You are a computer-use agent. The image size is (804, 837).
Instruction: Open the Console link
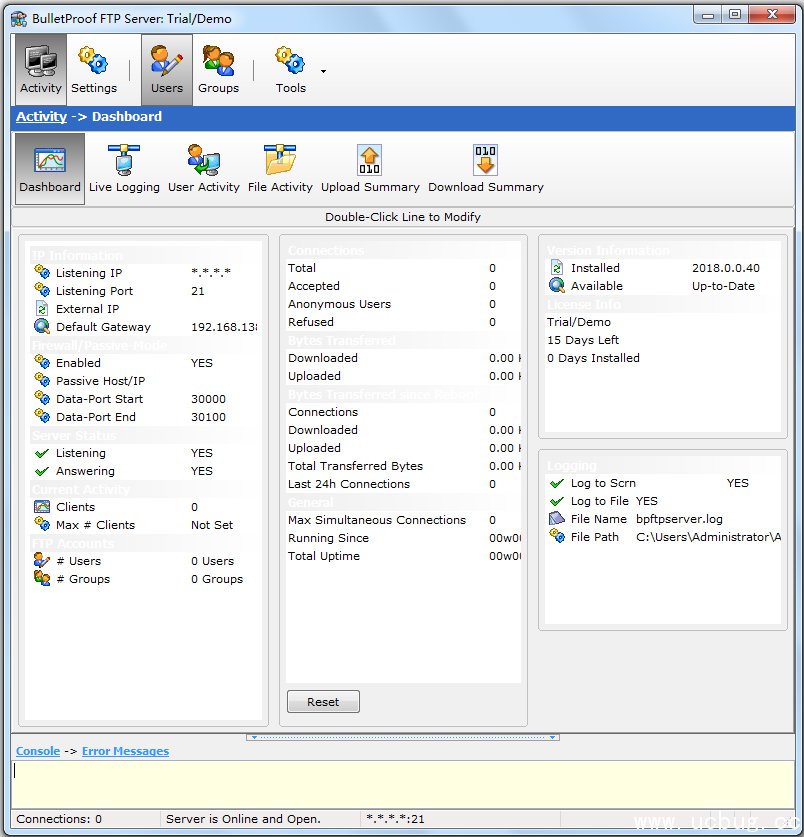[x=37, y=751]
